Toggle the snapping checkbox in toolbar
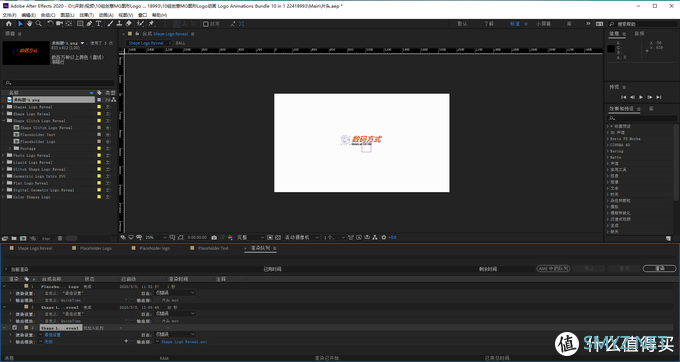This screenshot has width=680, height=362. click(206, 24)
